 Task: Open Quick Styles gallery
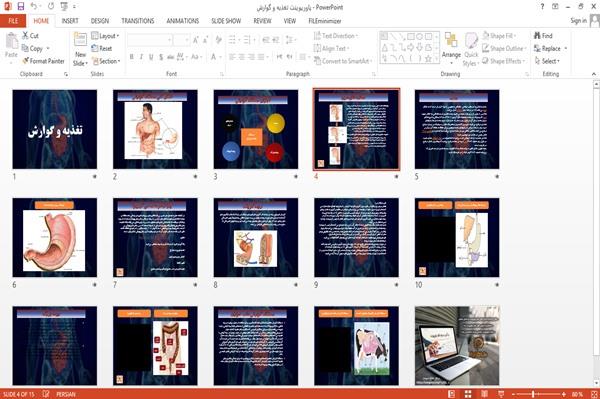coord(471,50)
